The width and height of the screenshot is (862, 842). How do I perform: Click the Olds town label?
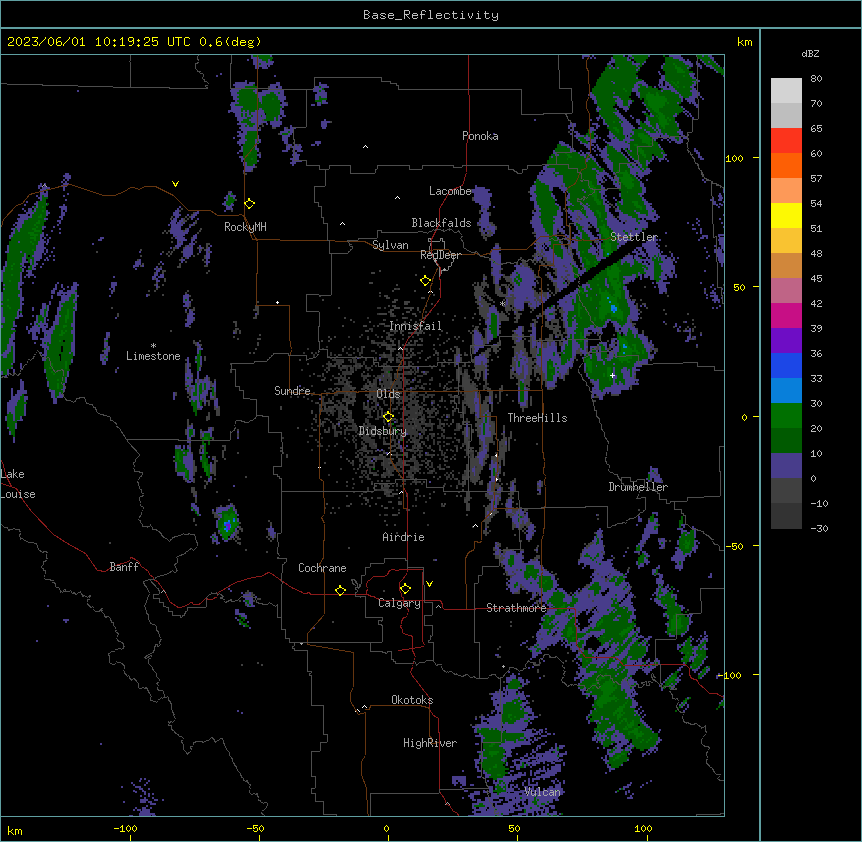pos(388,394)
